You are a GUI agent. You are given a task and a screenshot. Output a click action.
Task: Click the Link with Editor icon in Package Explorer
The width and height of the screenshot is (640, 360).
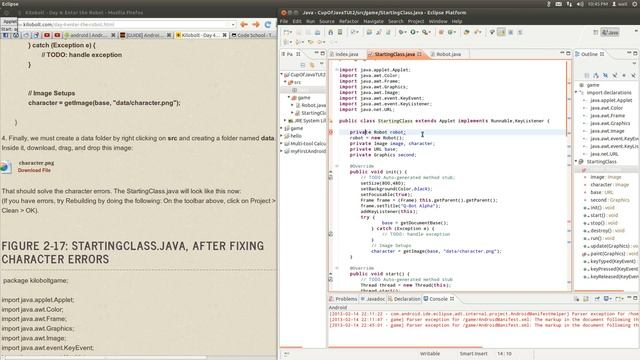(x=312, y=64)
